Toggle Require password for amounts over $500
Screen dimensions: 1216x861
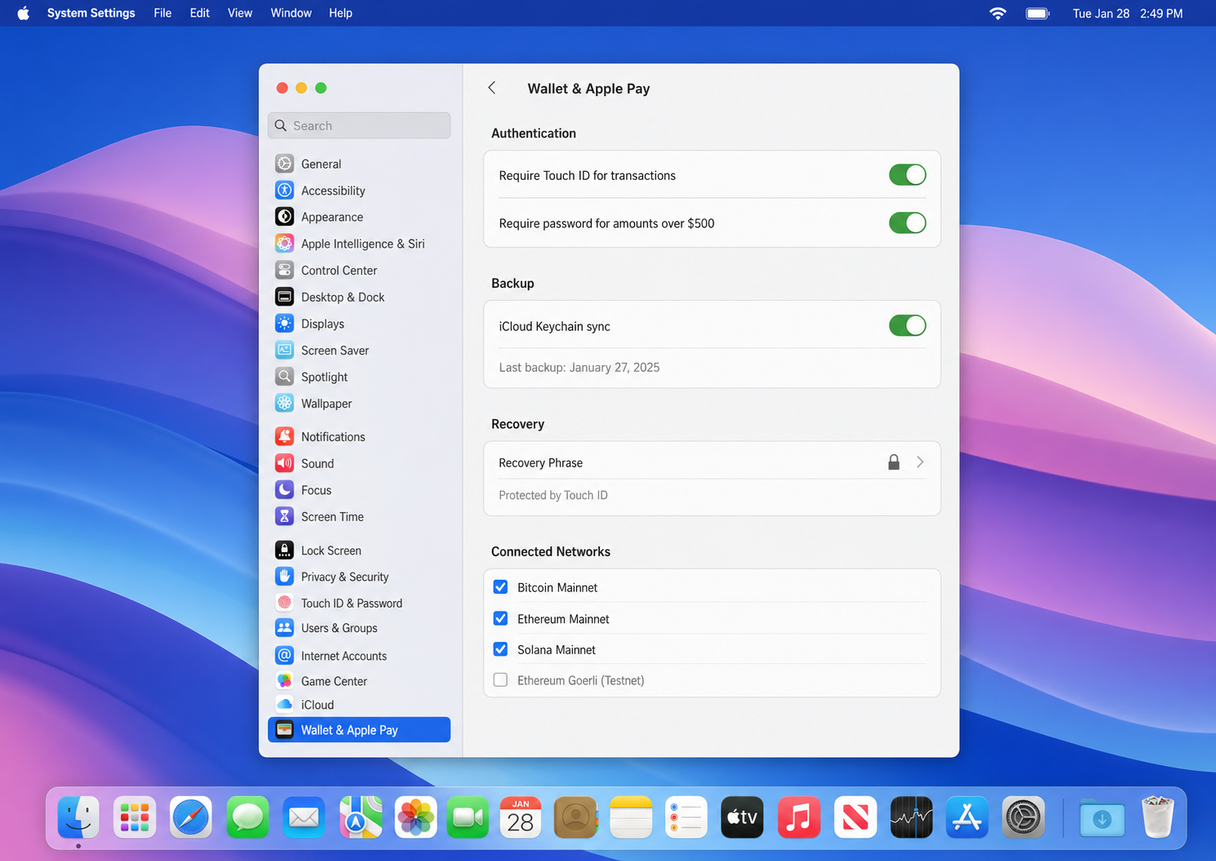(908, 223)
